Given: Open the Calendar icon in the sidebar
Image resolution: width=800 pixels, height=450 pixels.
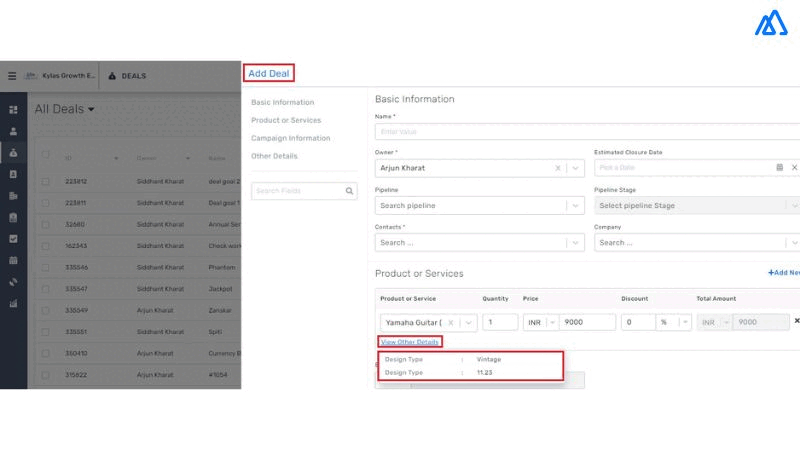Looking at the screenshot, I should click(x=13, y=261).
